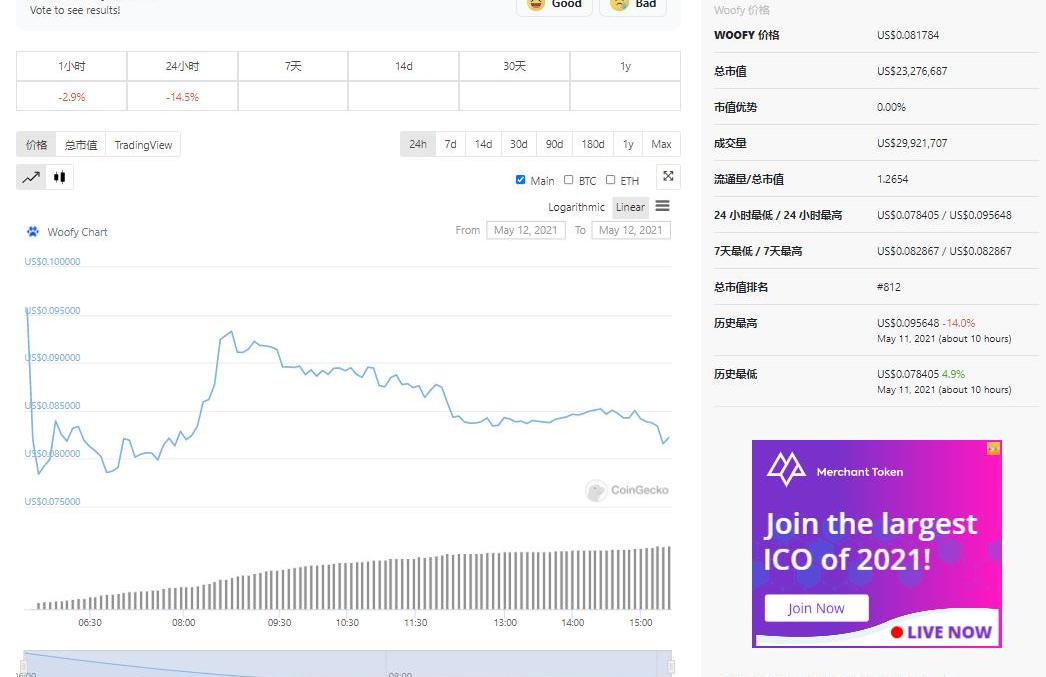Select the 14d chart range
Viewport: 1046px width, 677px height.
[483, 144]
